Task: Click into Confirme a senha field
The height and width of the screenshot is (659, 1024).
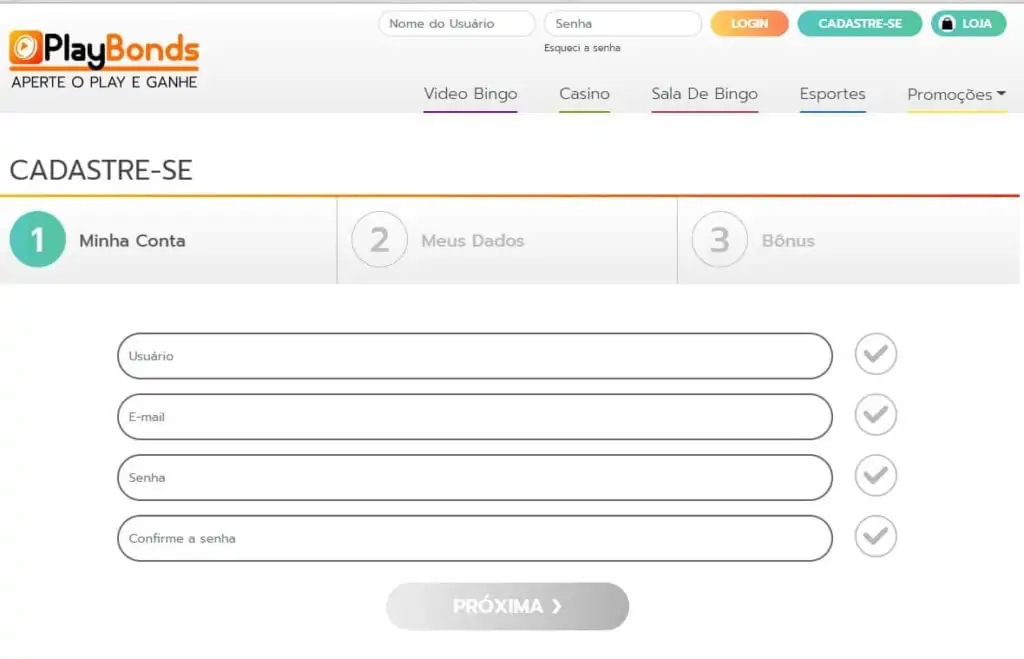Action: 475,538
